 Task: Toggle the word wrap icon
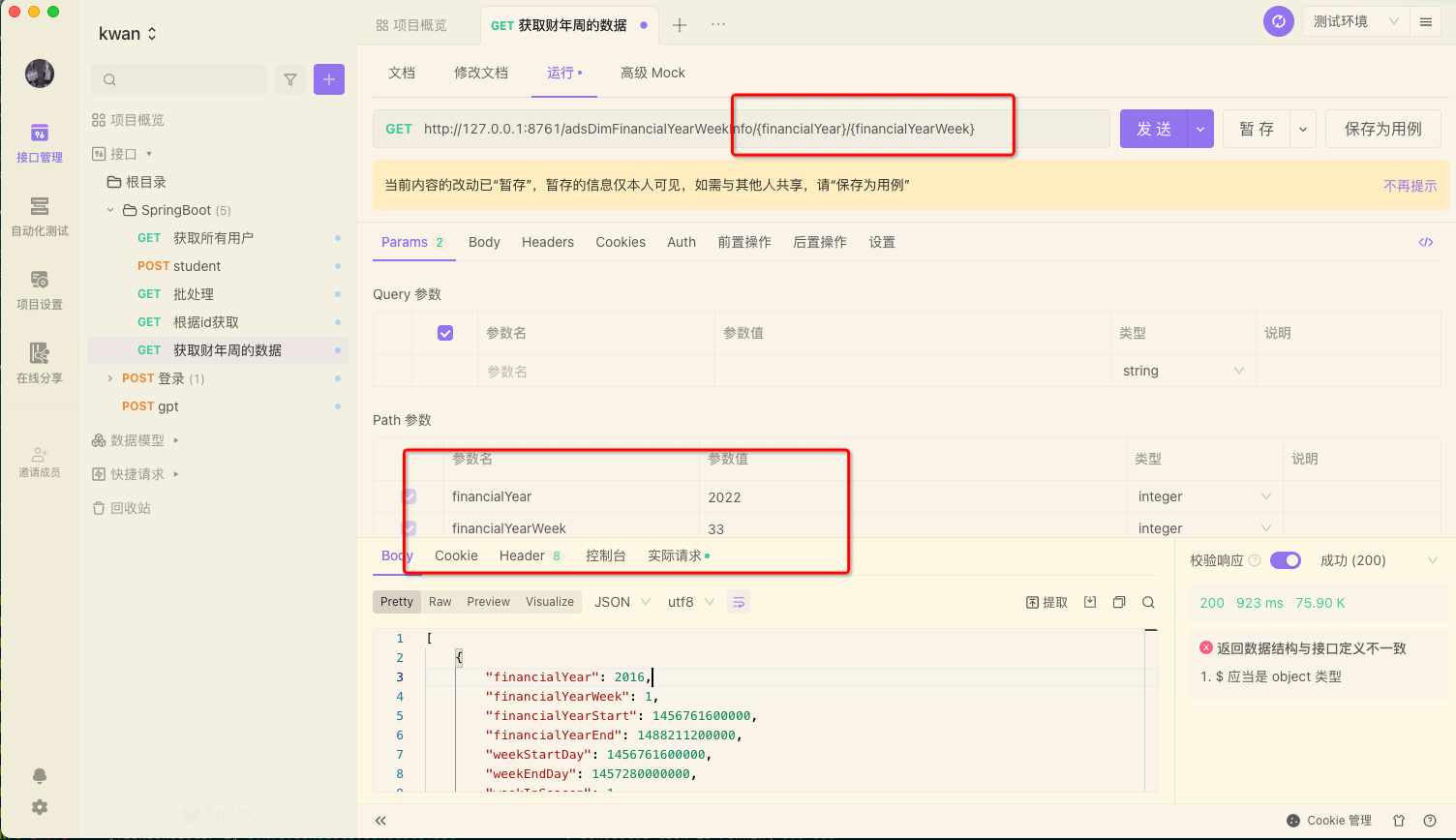[739, 602]
